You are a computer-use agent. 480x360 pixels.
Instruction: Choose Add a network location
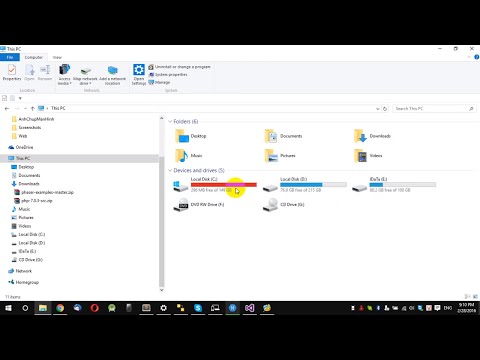point(113,75)
